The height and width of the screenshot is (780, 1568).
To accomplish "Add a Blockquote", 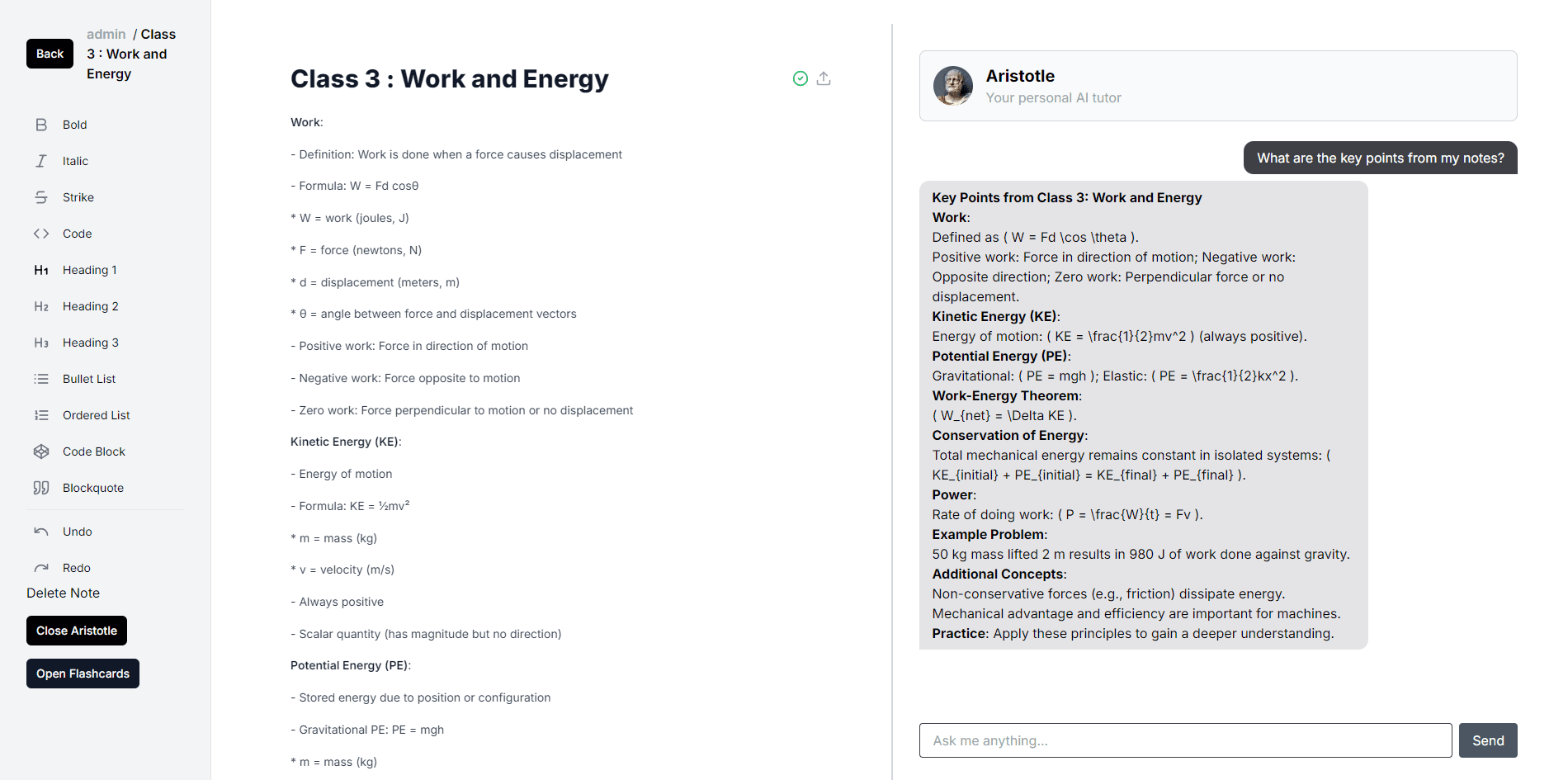I will [x=41, y=488].
